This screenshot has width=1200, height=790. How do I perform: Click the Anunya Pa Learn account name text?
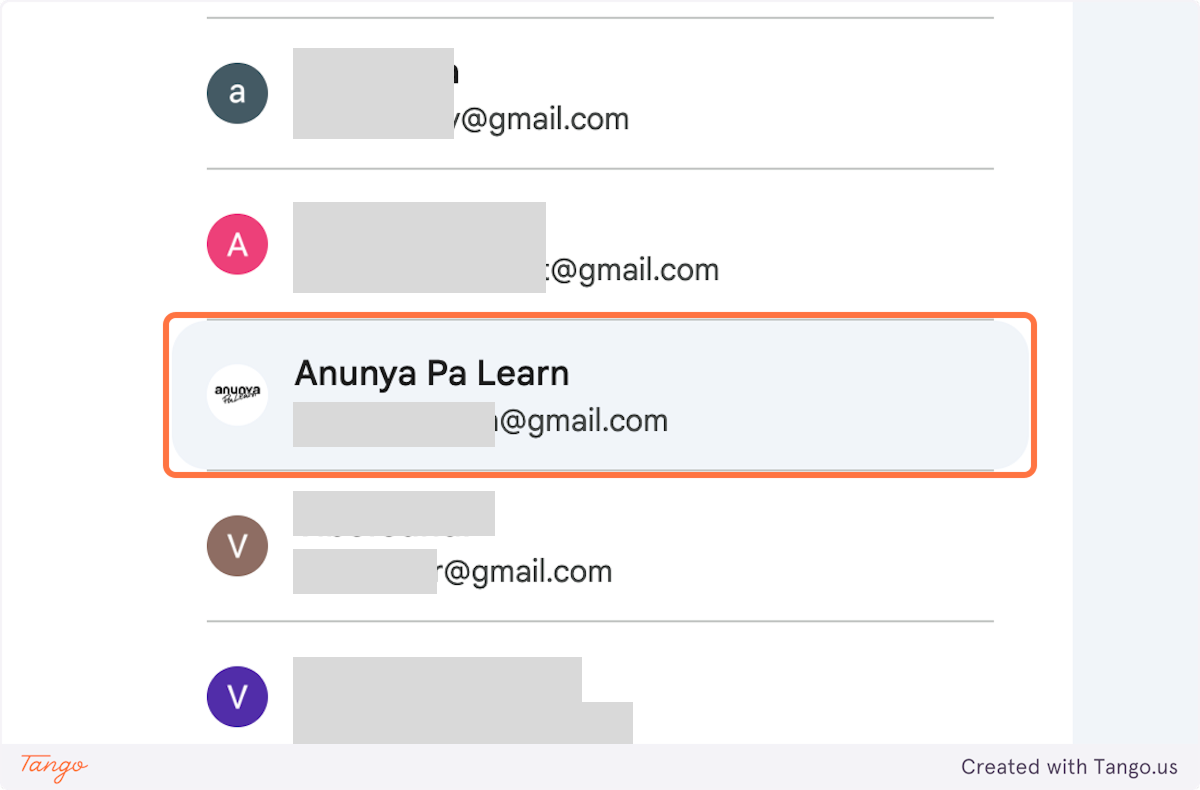tap(431, 372)
